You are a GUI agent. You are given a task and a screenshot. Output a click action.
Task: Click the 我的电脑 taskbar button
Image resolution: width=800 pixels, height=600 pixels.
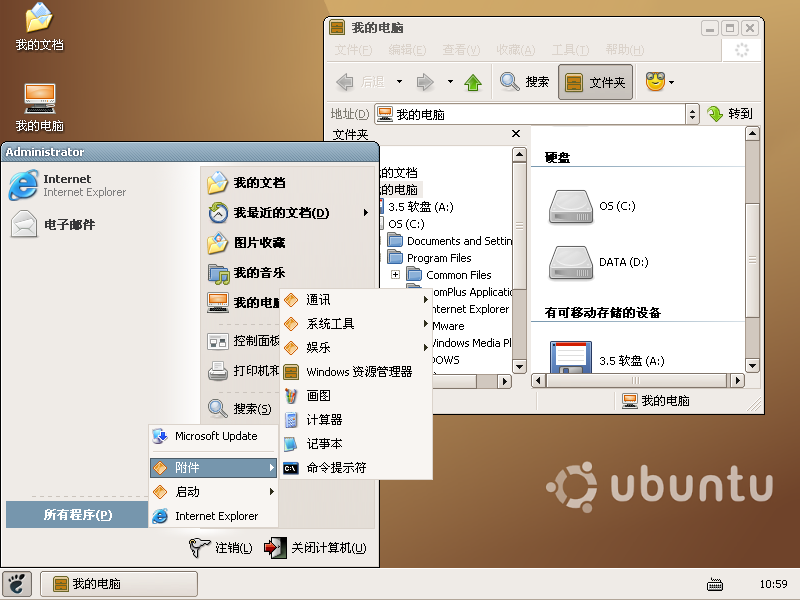(119, 584)
